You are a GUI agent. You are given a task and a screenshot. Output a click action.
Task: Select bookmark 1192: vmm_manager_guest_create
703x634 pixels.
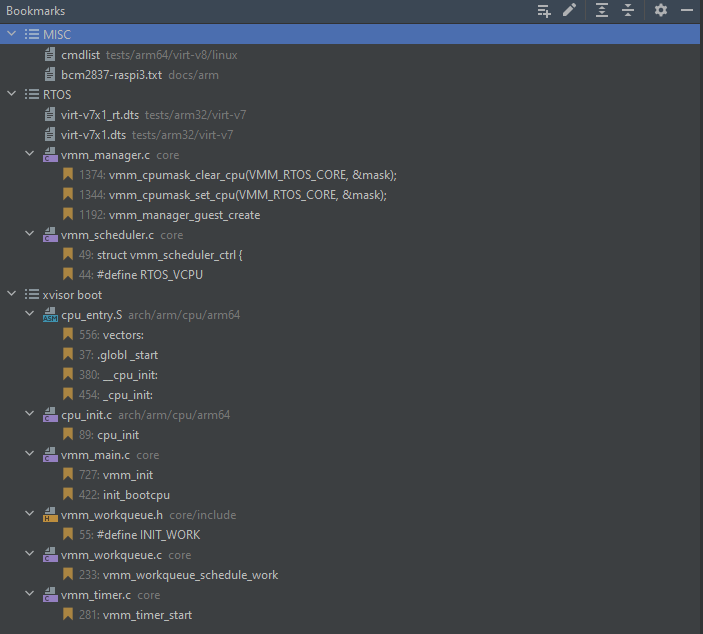click(169, 215)
